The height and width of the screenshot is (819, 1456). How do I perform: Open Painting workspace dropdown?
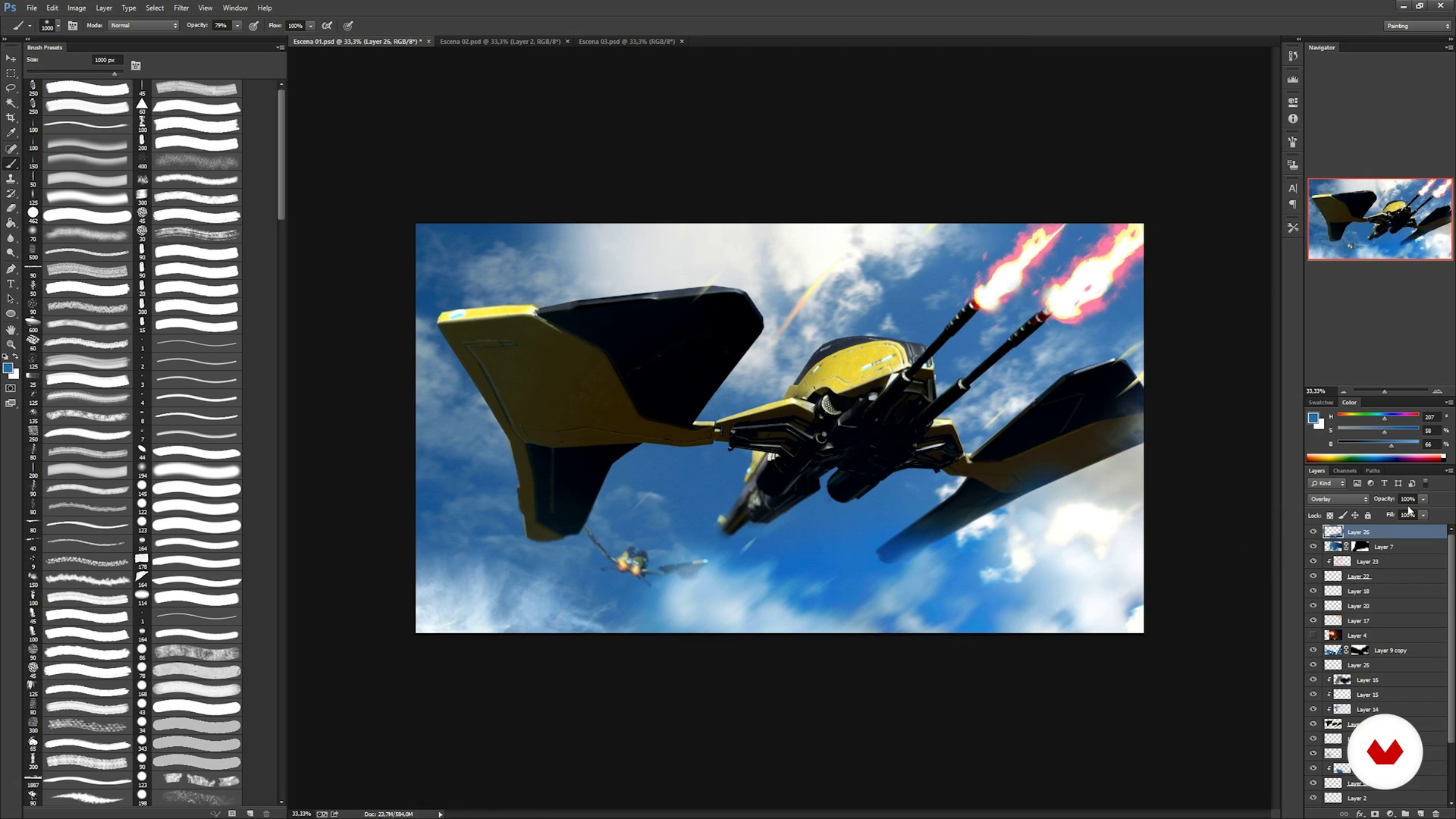(x=1417, y=26)
